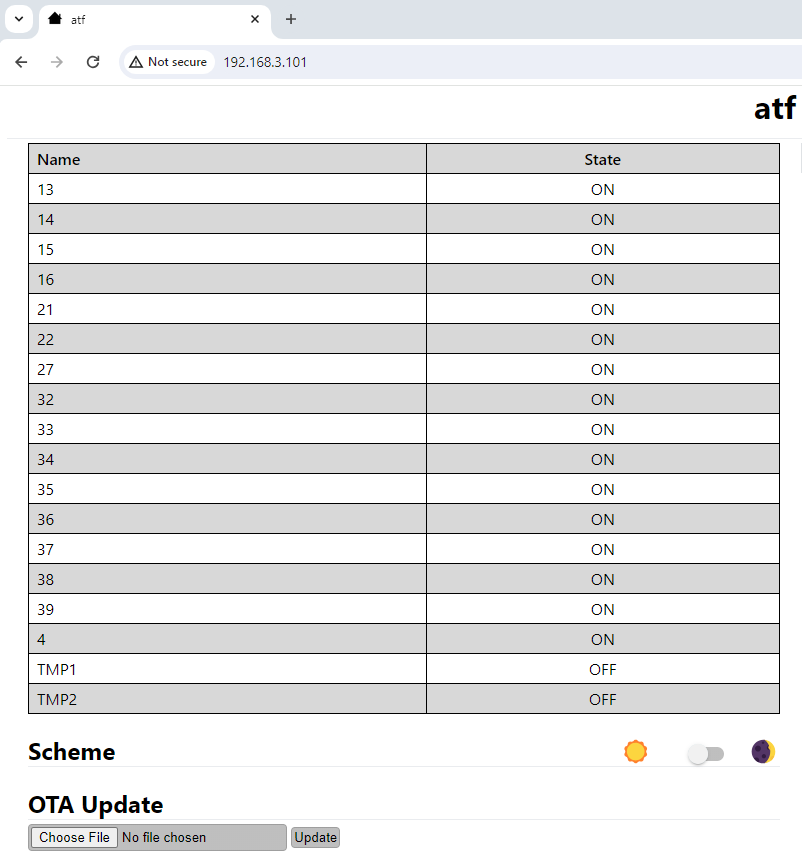Click the Not secure warning icon
This screenshot has width=802, height=854.
[135, 62]
